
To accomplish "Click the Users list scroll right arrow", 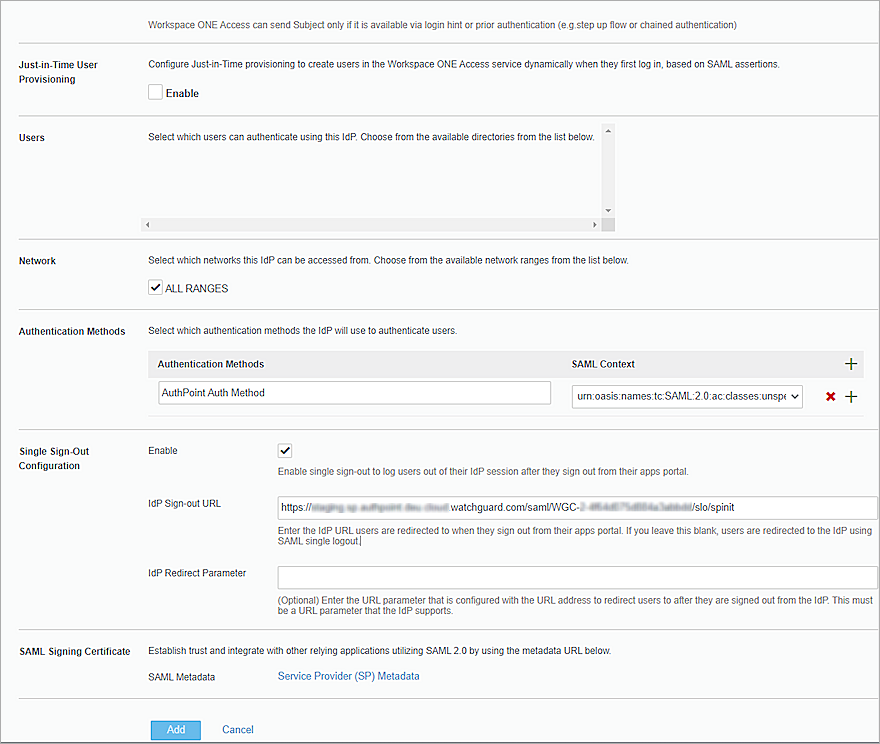I will click(x=595, y=225).
